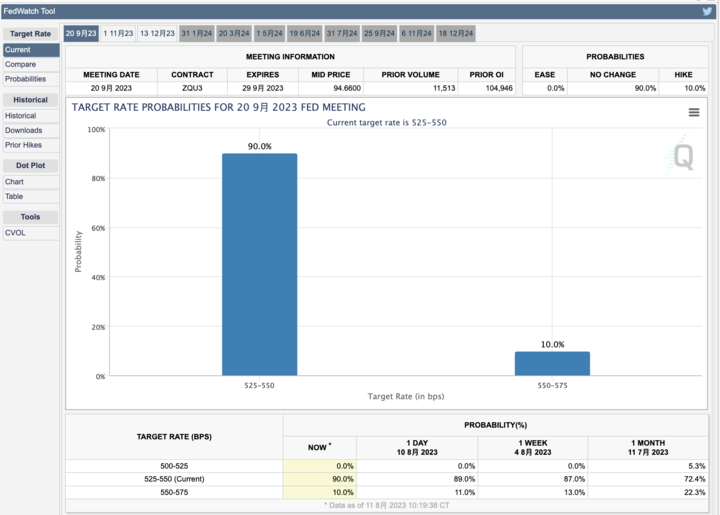Click the data timestamp footnote
This screenshot has width=720, height=515.
pos(387,505)
